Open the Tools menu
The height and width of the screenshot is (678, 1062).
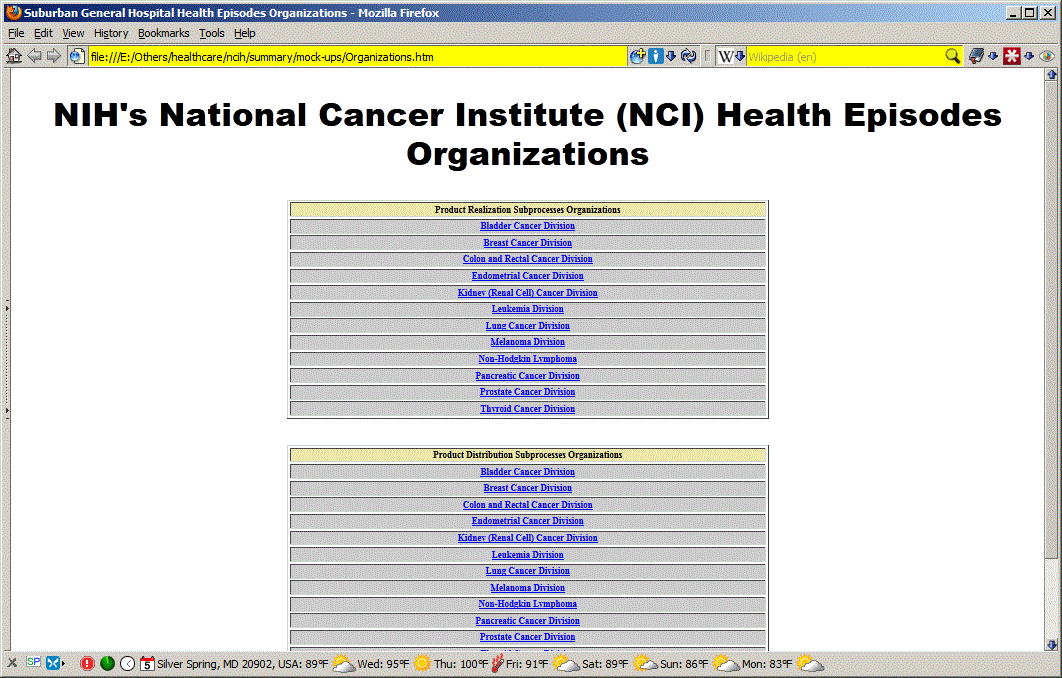[211, 33]
